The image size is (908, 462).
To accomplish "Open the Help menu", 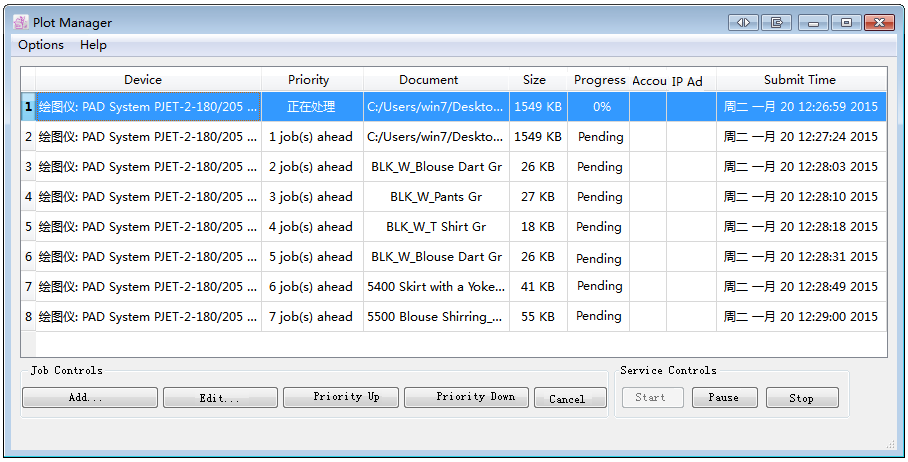I will click(93, 45).
